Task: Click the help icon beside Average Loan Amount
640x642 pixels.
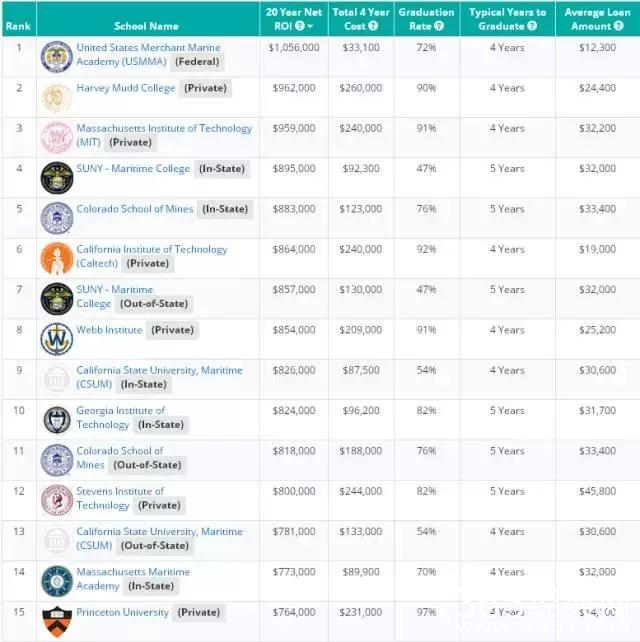Action: [x=618, y=26]
